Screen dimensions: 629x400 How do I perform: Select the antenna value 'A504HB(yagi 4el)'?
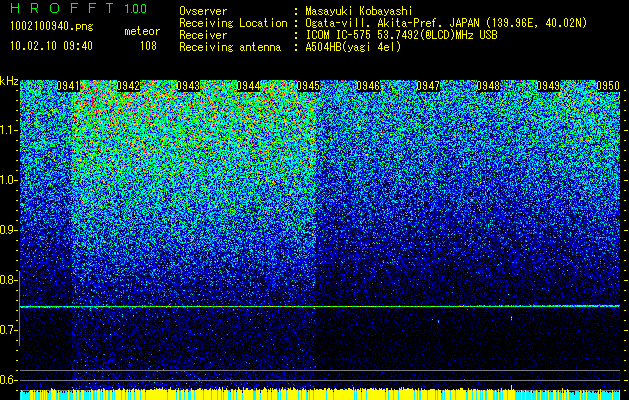click(x=353, y=47)
